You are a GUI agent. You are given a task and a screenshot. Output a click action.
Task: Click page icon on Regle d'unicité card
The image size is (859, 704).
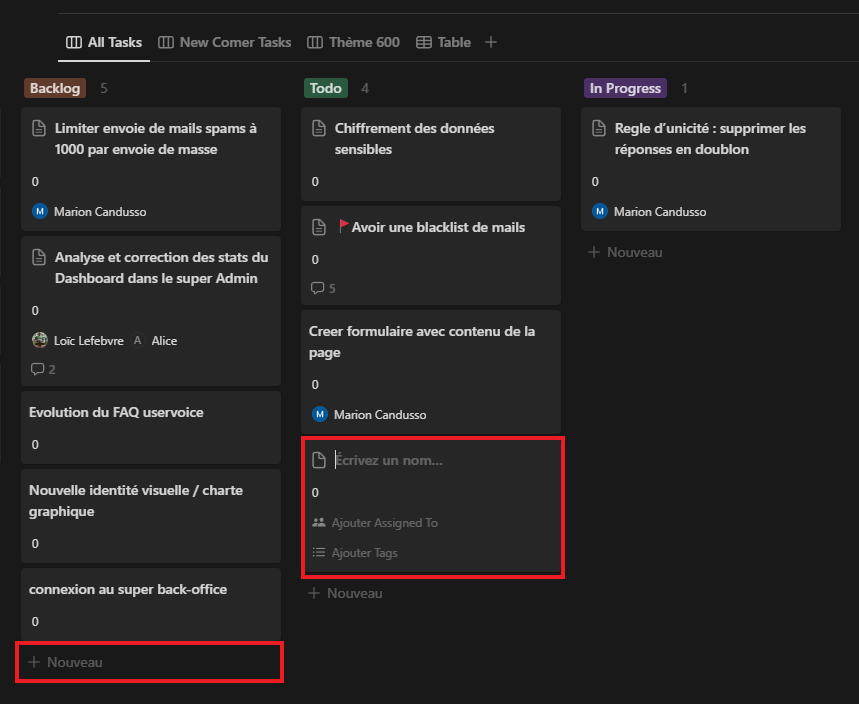pyautogui.click(x=599, y=128)
